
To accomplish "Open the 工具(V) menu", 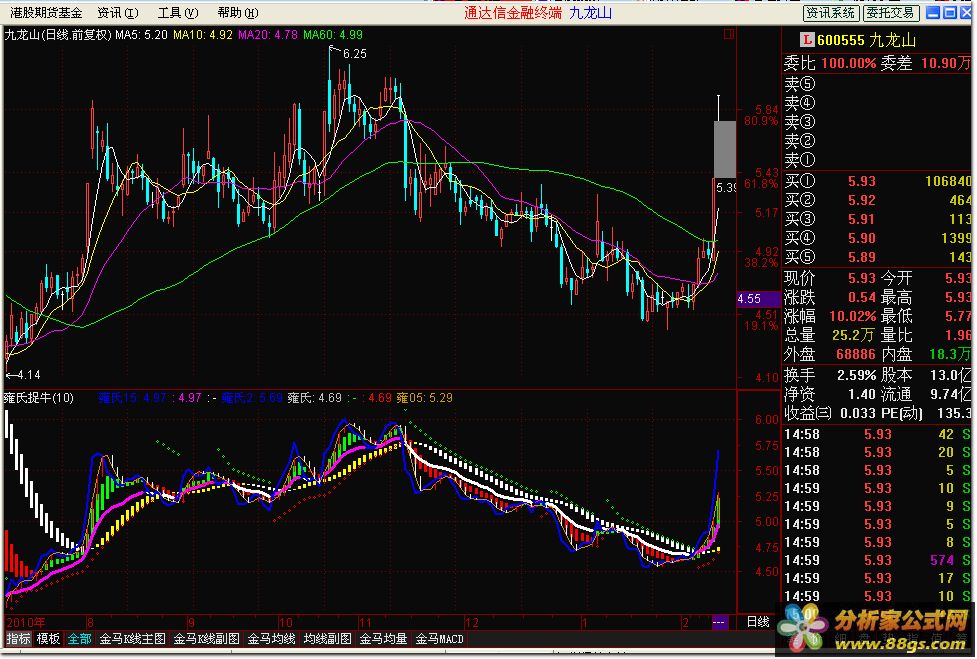I will [x=178, y=12].
